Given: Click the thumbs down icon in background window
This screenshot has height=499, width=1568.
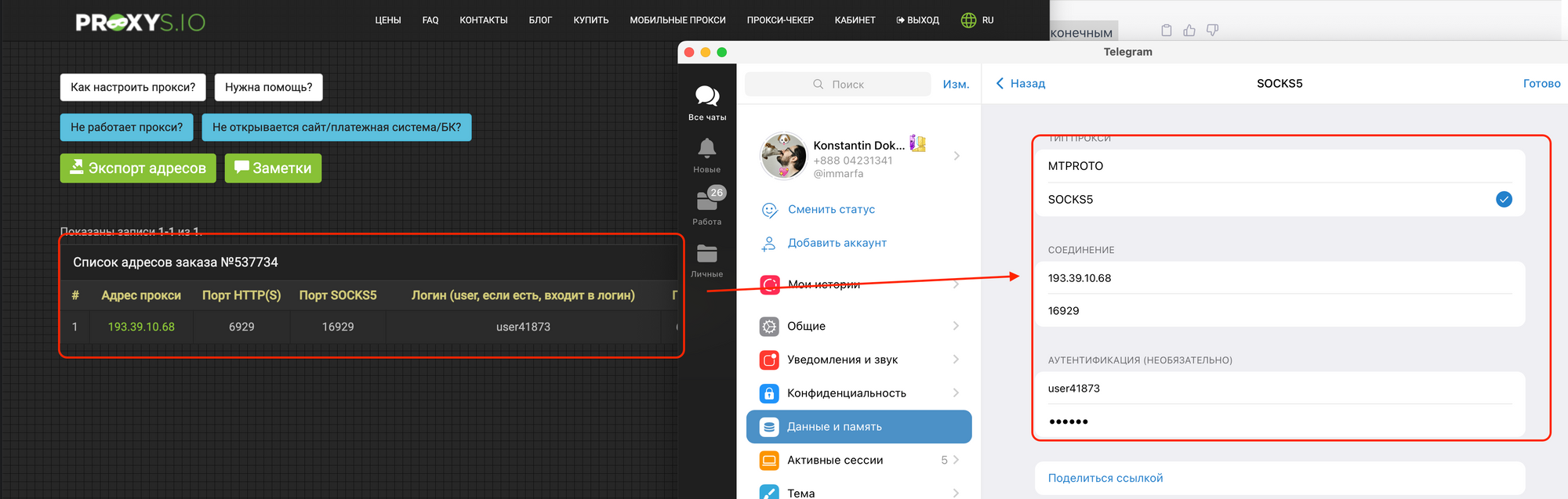Looking at the screenshot, I should point(1212,30).
